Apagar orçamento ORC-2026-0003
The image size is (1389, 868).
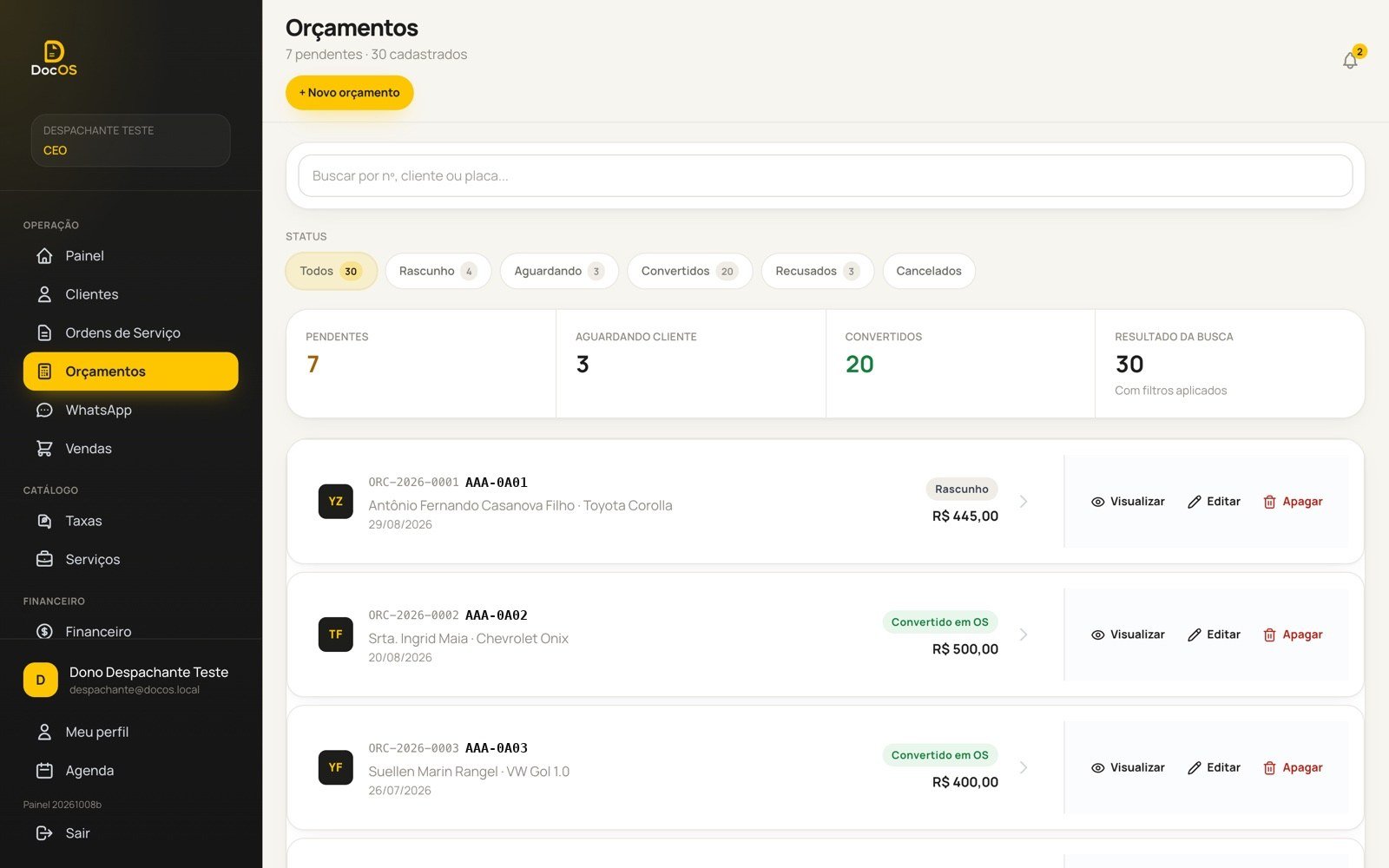pyautogui.click(x=1293, y=767)
